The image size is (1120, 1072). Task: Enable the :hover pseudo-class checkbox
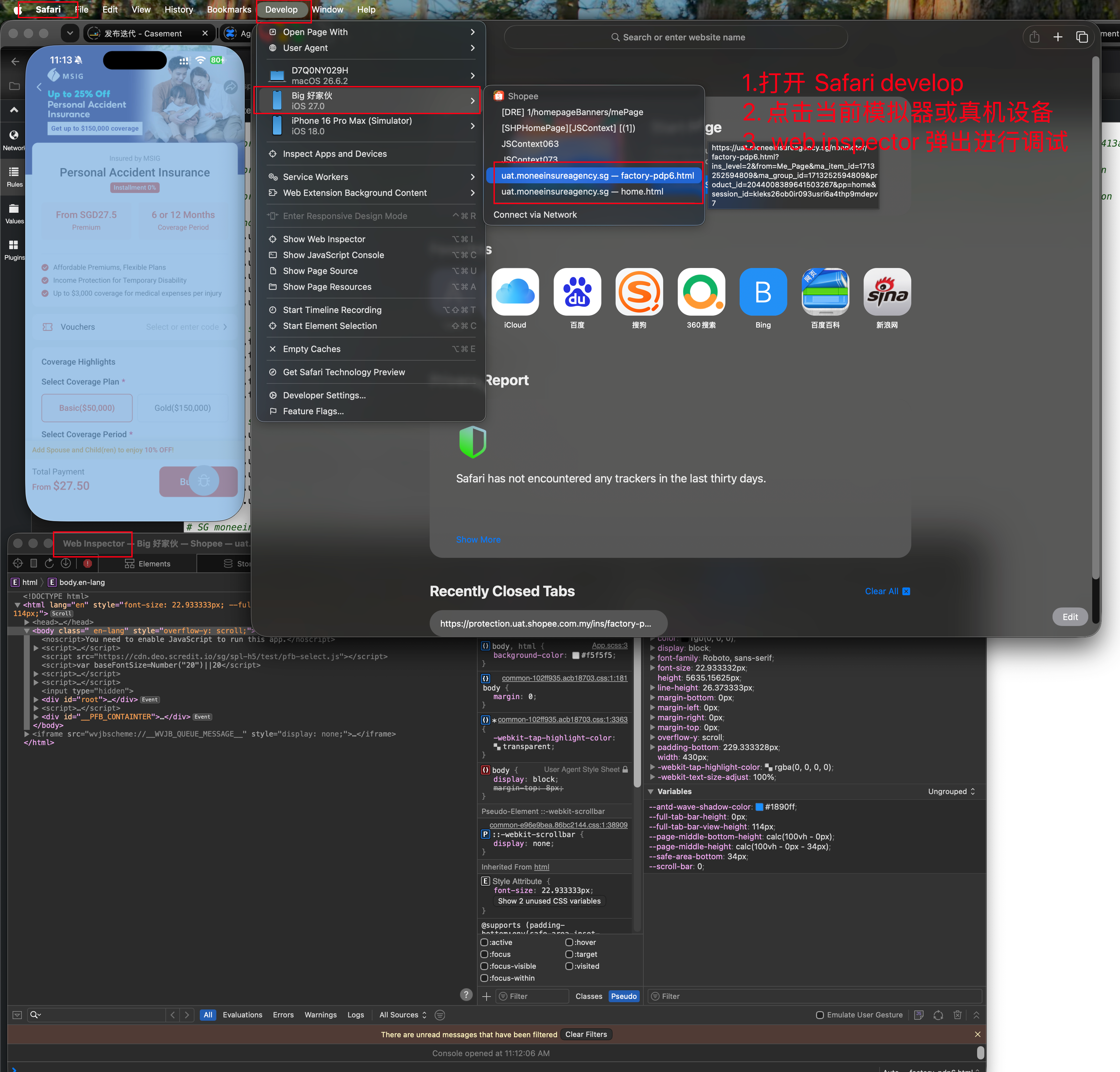point(569,942)
